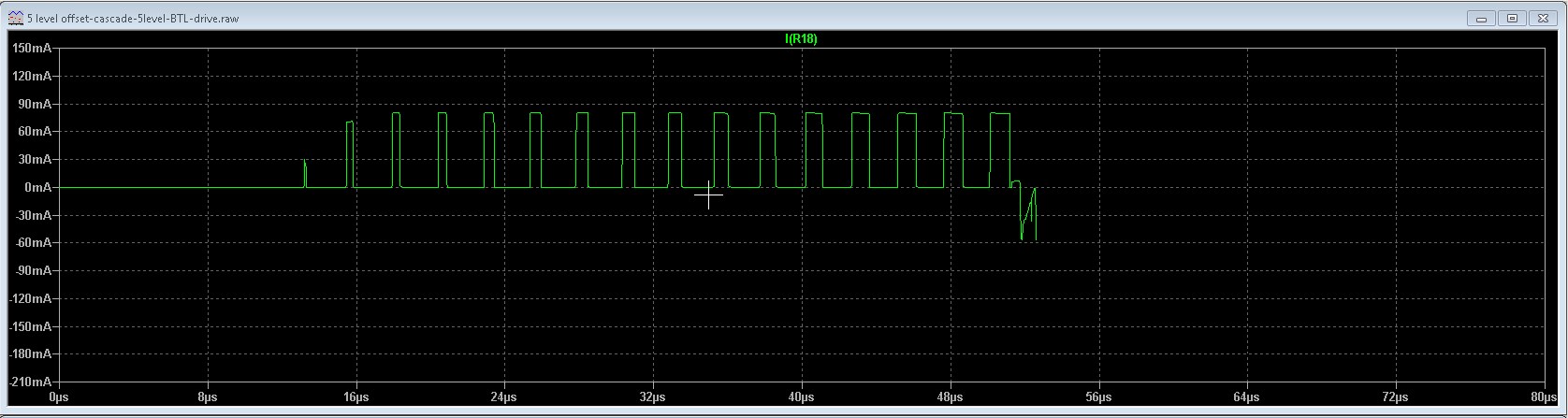Click the 60mA vertical axis label

pyautogui.click(x=35, y=132)
